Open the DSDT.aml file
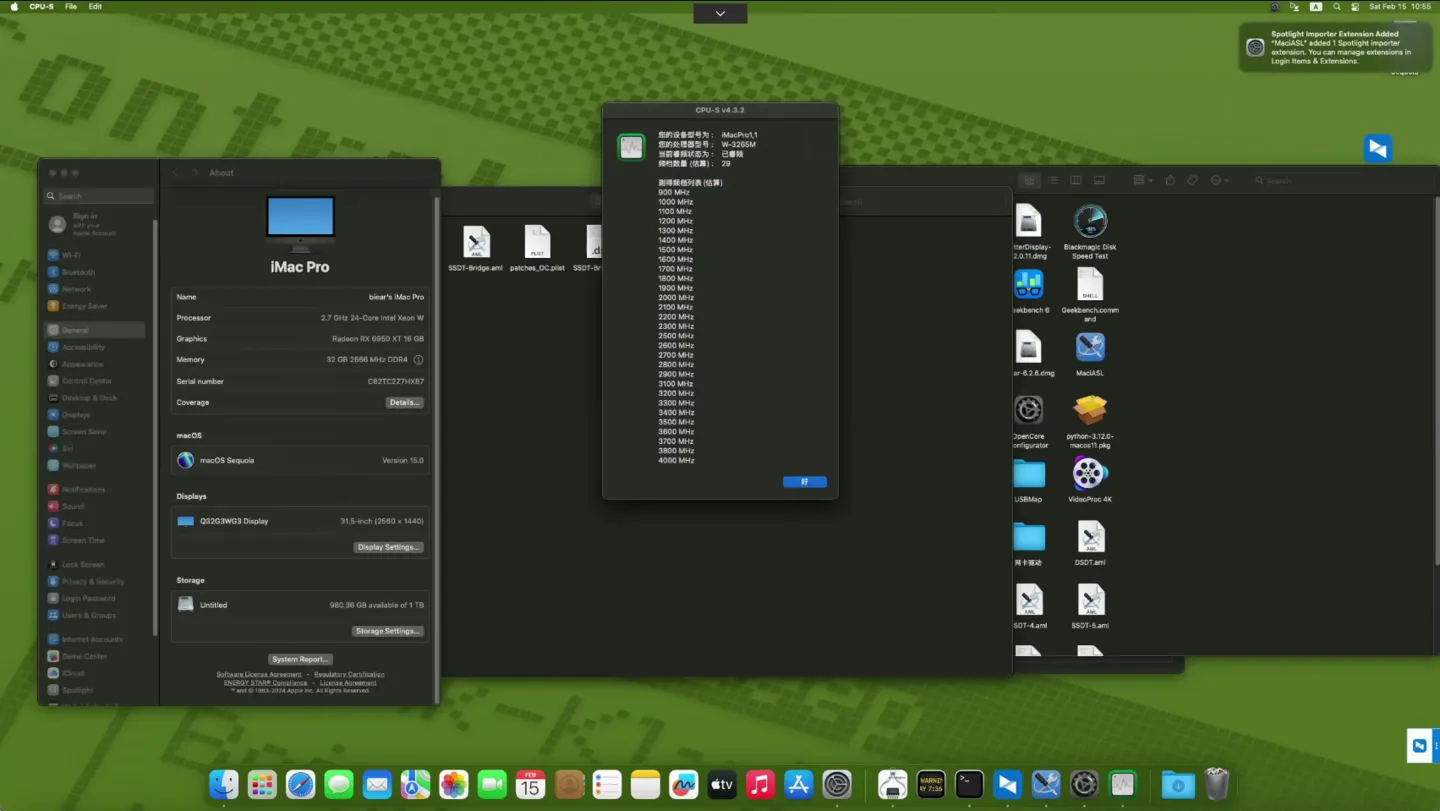The height and width of the screenshot is (811, 1440). pyautogui.click(x=1089, y=538)
